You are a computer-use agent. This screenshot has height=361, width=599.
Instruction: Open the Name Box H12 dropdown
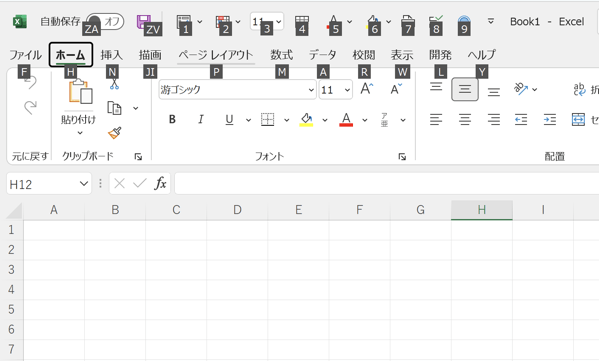point(84,184)
